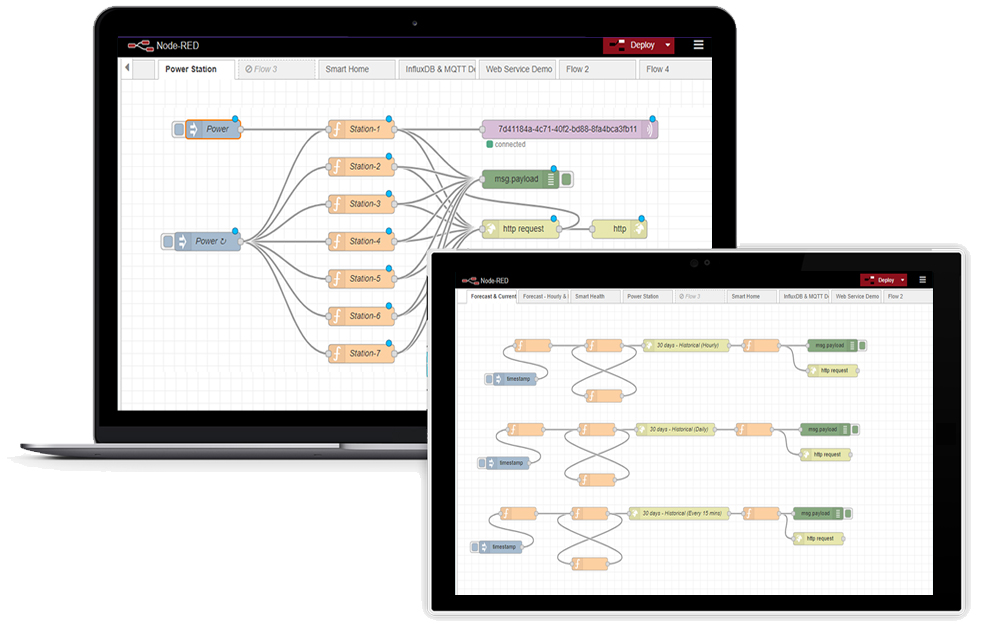Select the Station-3 function node
The image size is (981, 627).
(362, 204)
